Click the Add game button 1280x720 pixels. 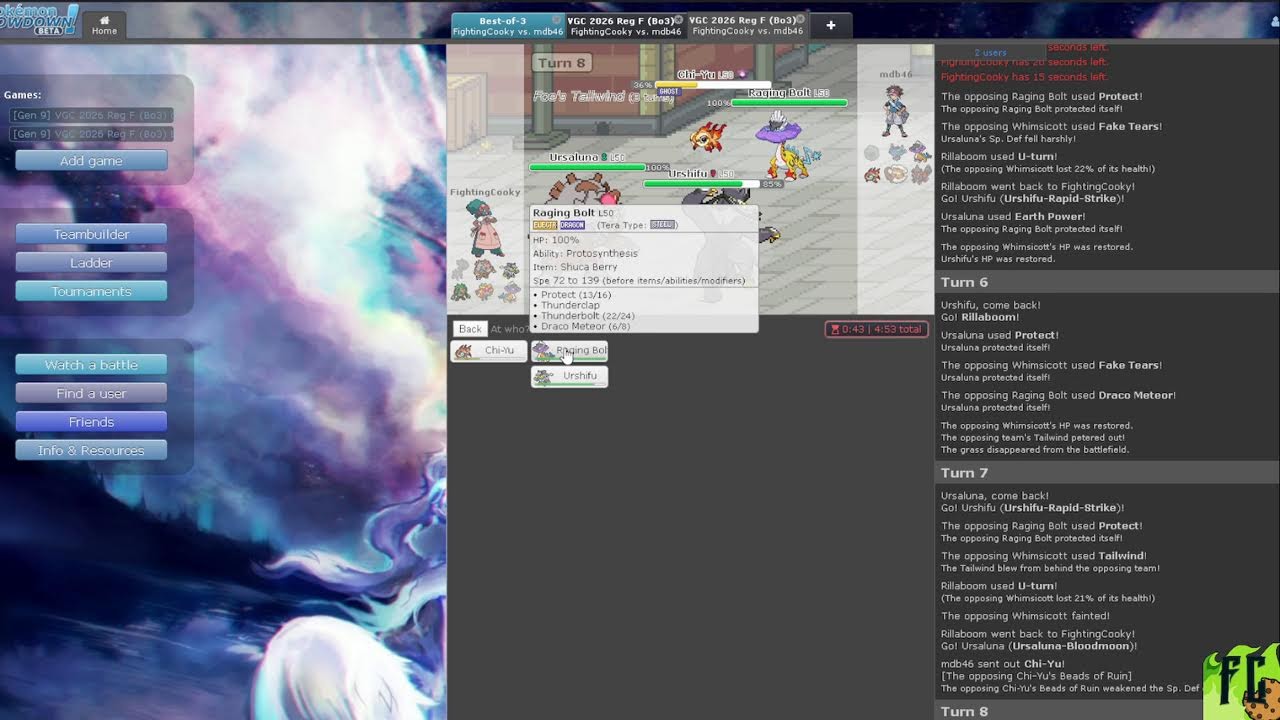(x=91, y=161)
